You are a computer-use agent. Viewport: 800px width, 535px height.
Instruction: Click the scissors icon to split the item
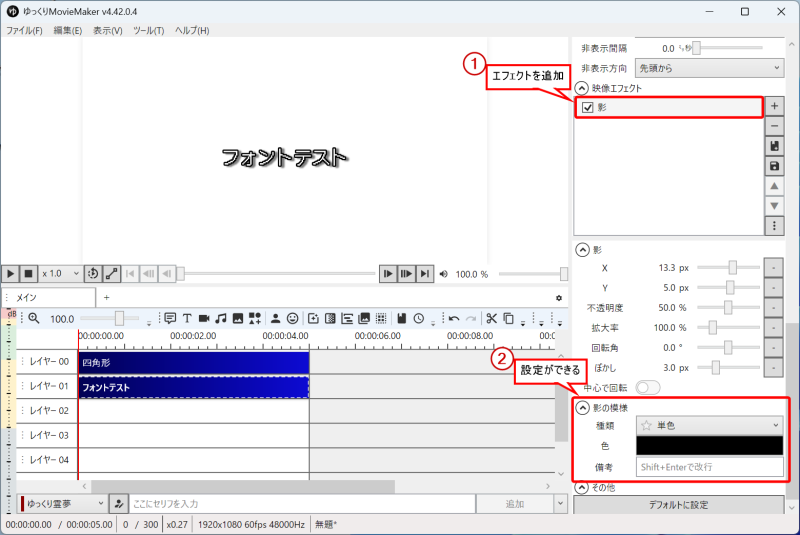[x=492, y=318]
